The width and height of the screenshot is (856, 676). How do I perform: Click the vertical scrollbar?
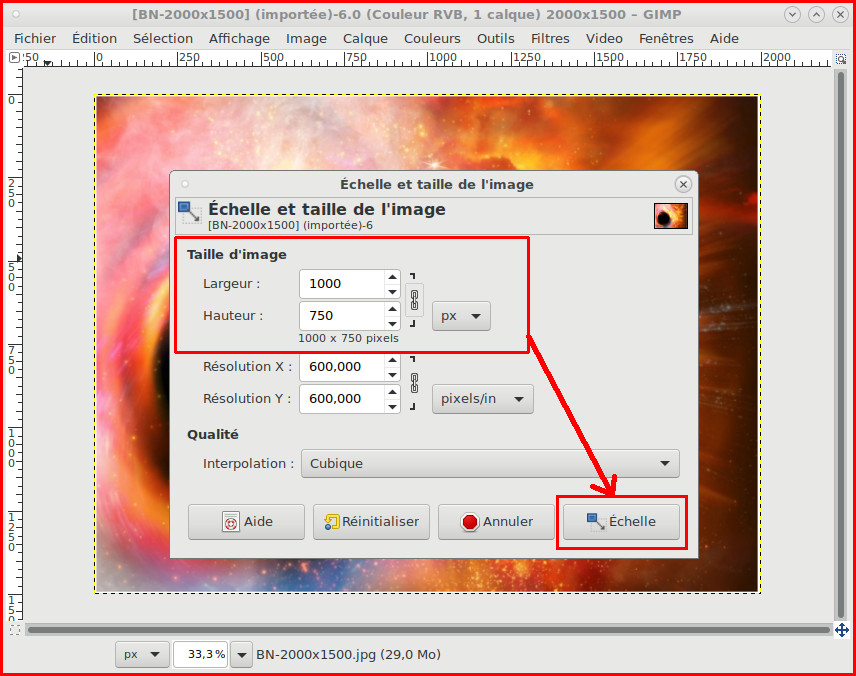(841, 344)
